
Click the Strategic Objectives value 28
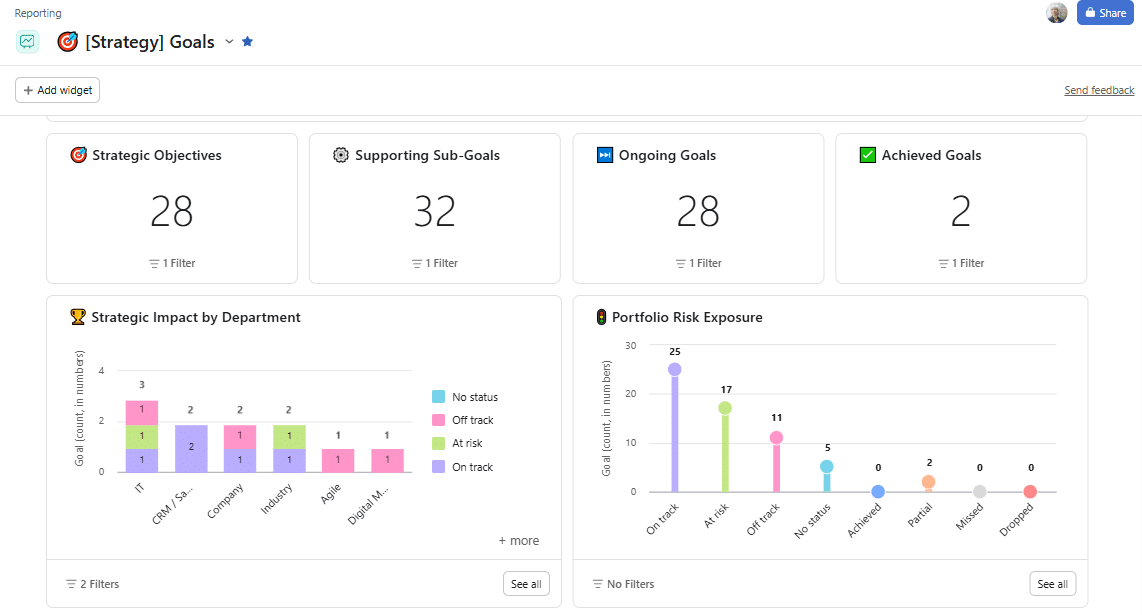pyautogui.click(x=172, y=211)
